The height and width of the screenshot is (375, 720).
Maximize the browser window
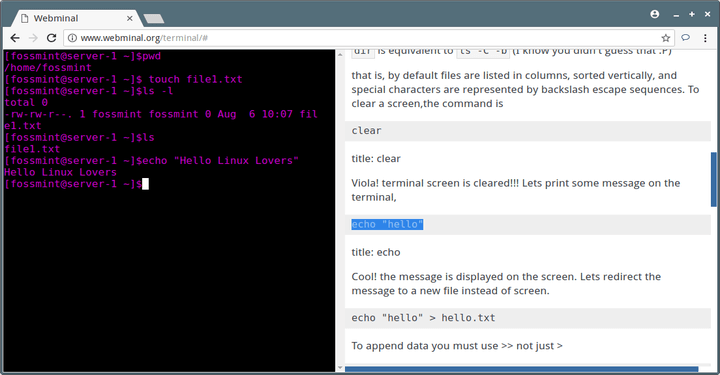(692, 15)
